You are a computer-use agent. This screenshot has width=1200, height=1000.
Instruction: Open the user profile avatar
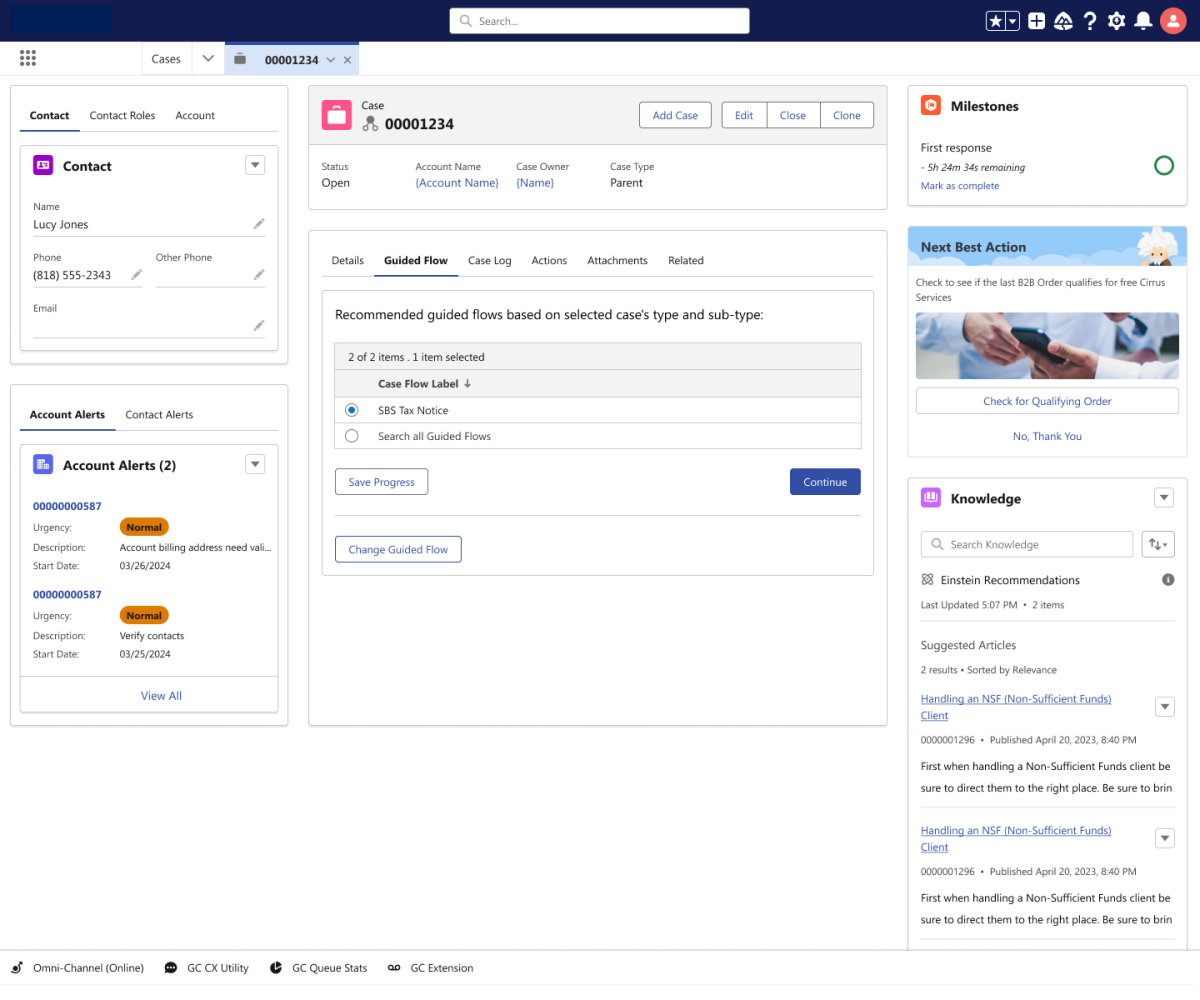coord(1173,21)
